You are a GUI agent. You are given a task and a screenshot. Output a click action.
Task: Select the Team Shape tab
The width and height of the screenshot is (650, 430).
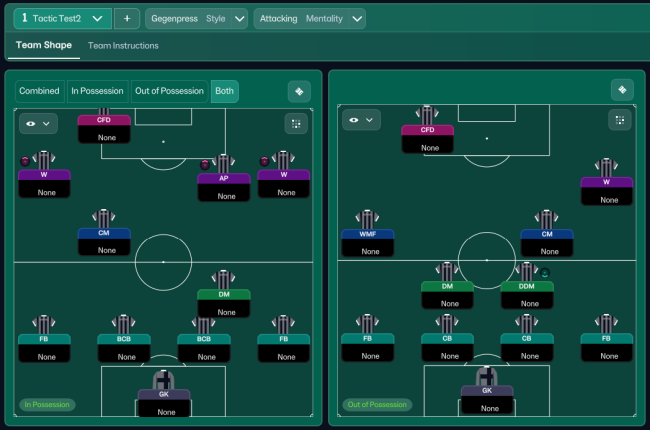[x=41, y=45]
